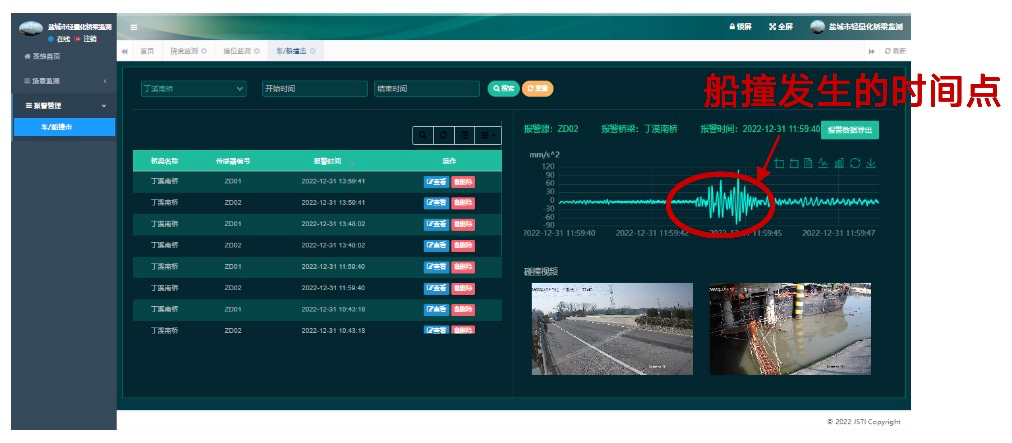Select the 车/船撞击 sidebar submenu item
1012x443 pixels.
point(63,127)
